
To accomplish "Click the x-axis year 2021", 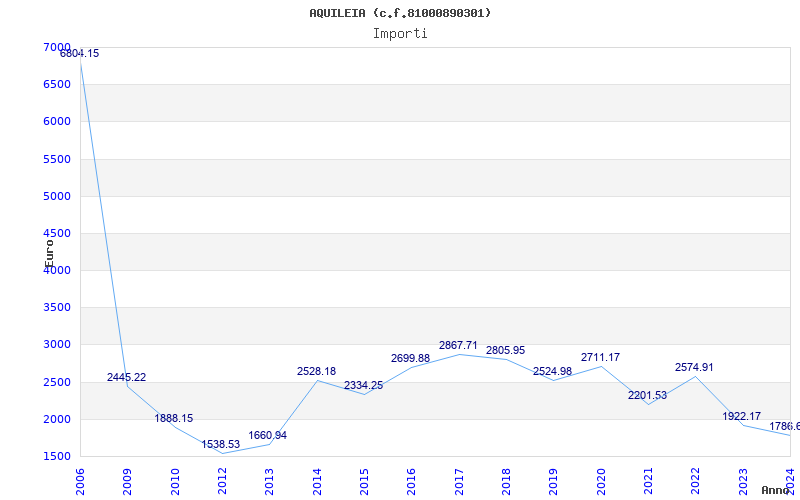I will coord(648,482).
